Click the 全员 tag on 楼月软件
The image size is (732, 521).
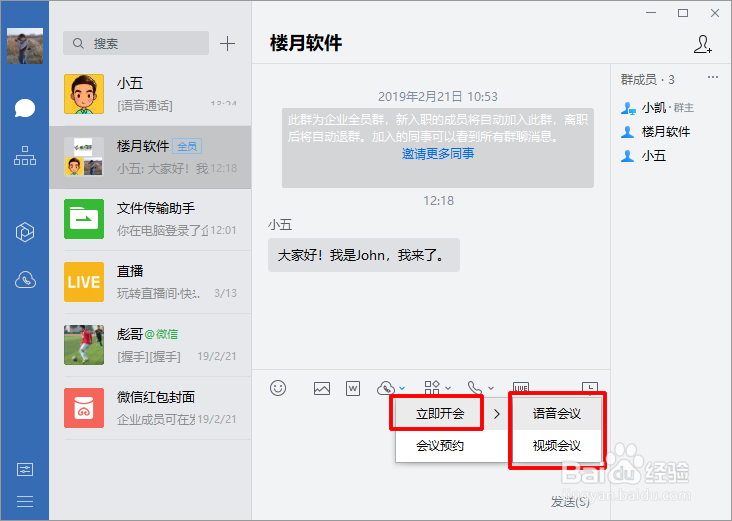[187, 147]
